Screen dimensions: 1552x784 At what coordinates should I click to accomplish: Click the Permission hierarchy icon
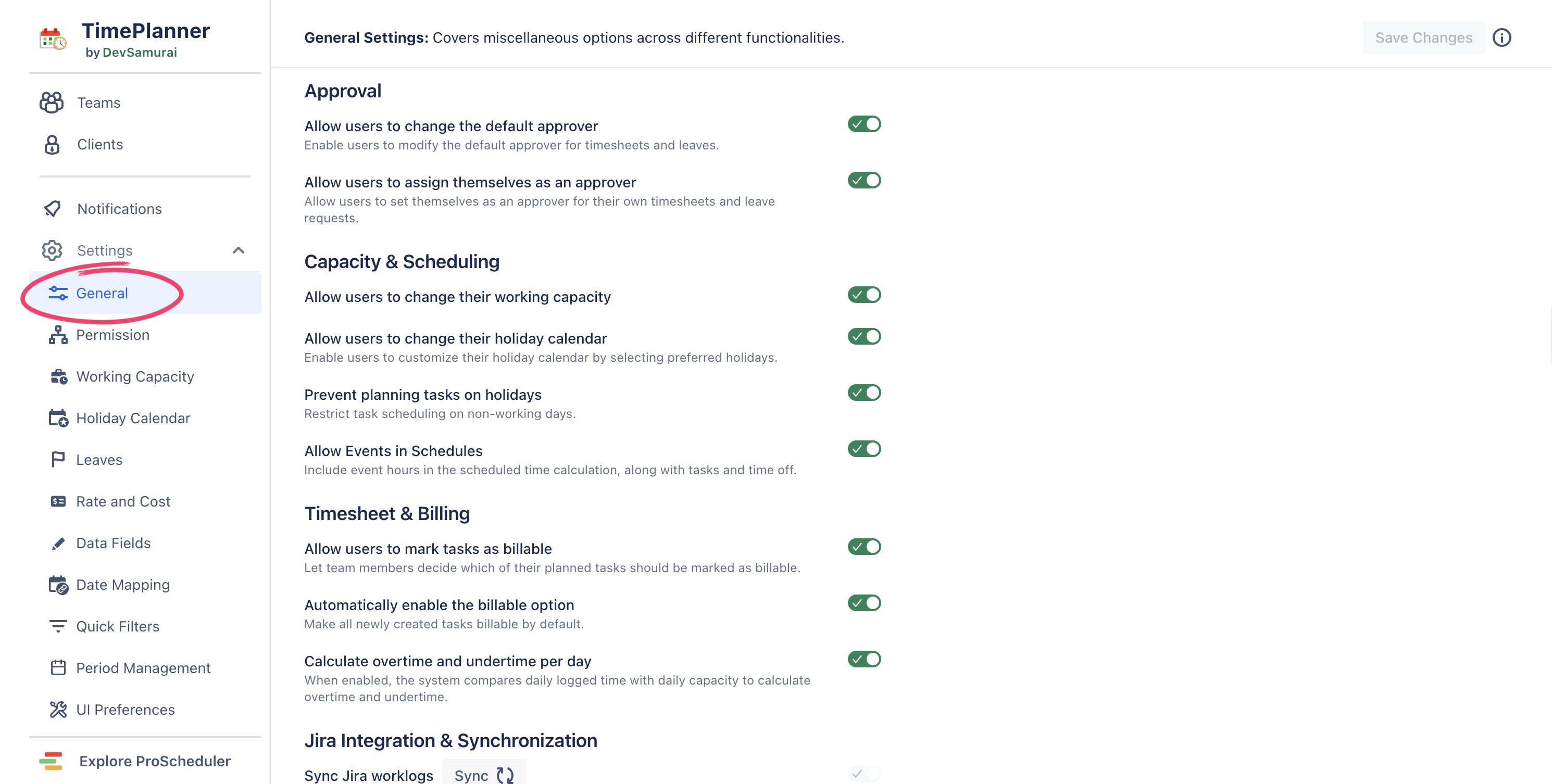click(58, 335)
